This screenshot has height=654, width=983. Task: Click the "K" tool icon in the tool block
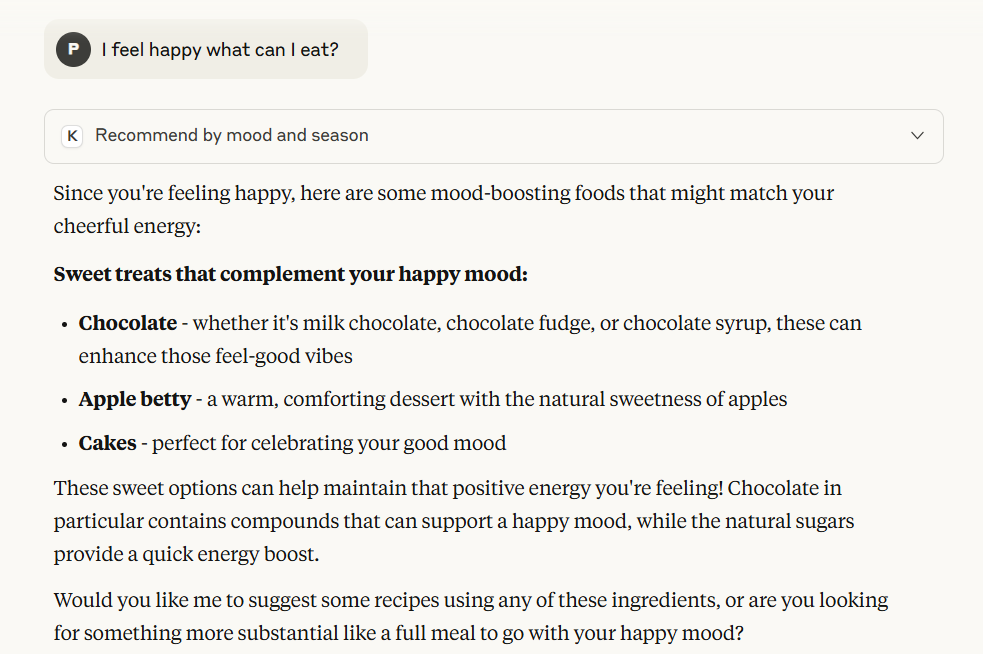click(72, 136)
